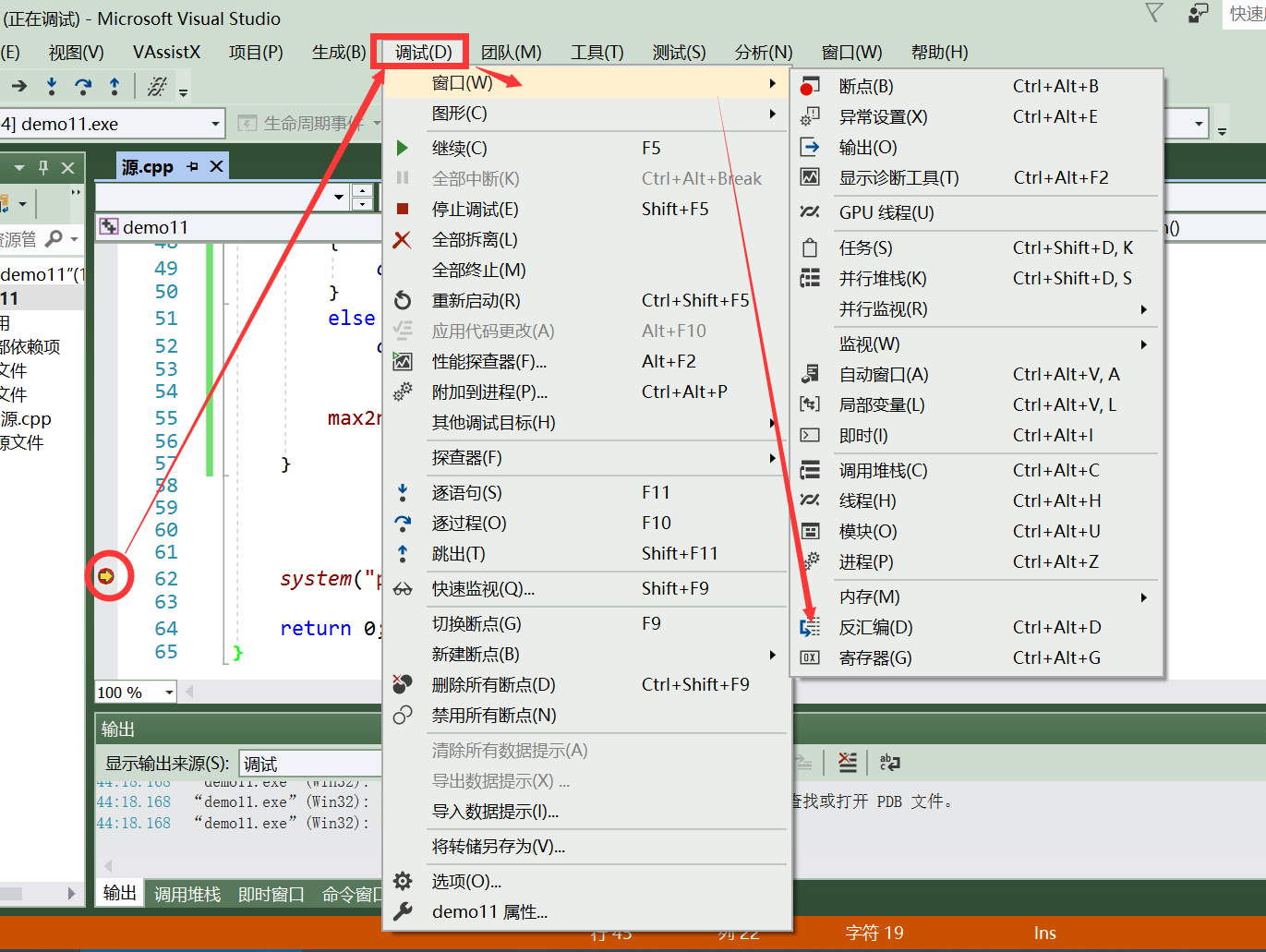Pin the 源.cpp editor tab
This screenshot has height=952, width=1266.
tap(193, 166)
